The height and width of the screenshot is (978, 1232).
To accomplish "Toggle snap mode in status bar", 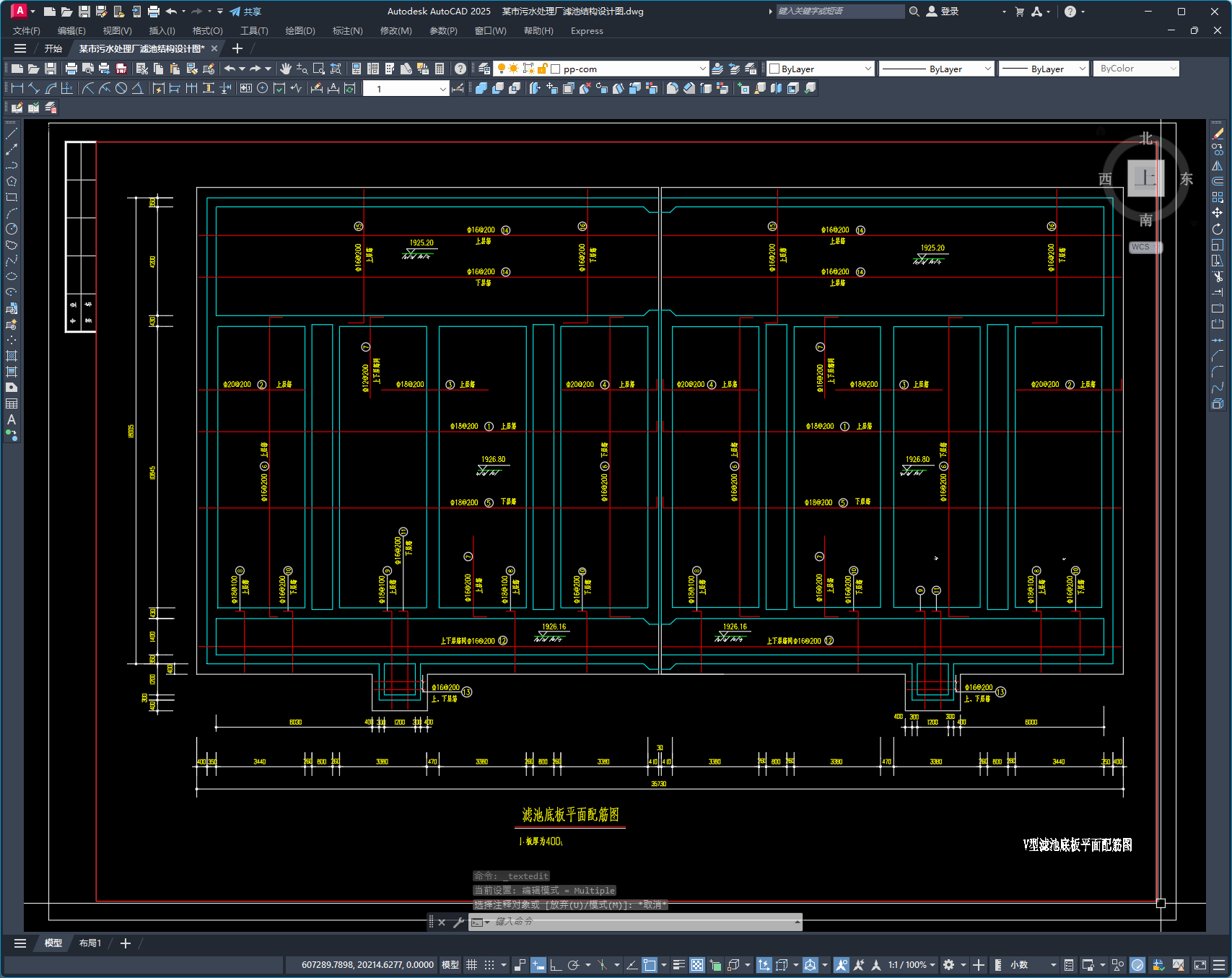I will coord(489,965).
